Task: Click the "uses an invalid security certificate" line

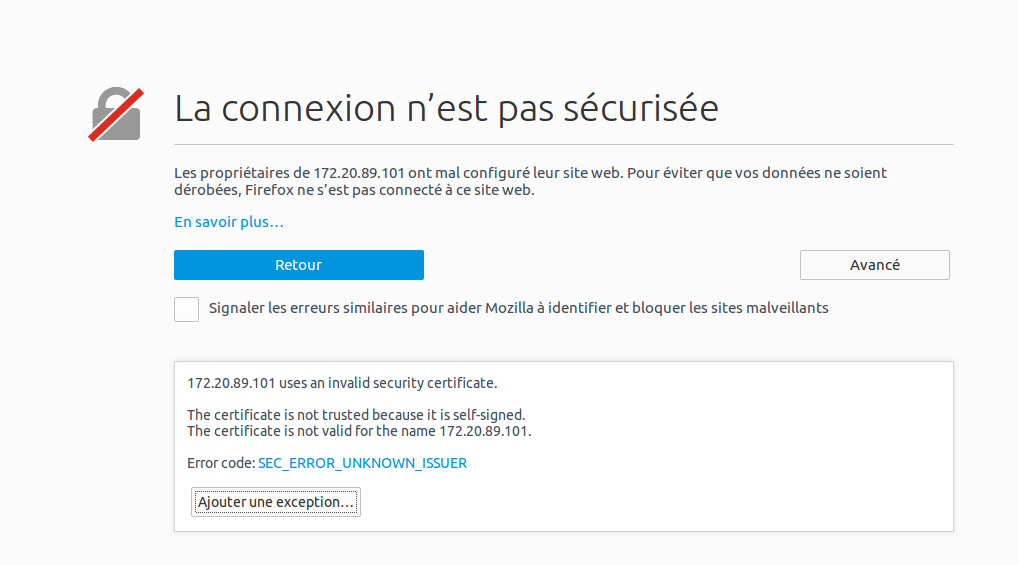Action: click(342, 382)
